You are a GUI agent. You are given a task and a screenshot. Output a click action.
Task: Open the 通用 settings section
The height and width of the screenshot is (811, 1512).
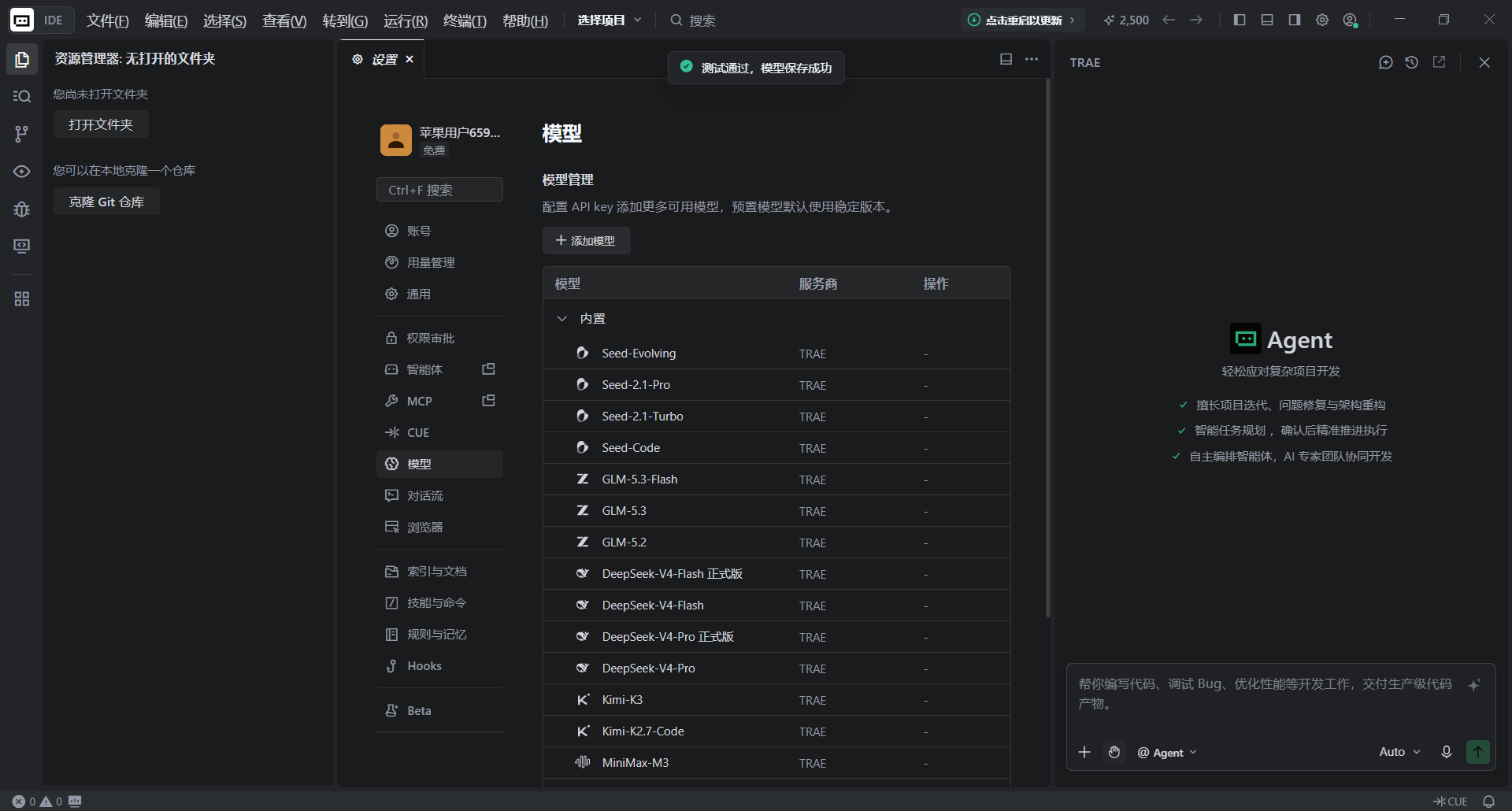(439, 294)
